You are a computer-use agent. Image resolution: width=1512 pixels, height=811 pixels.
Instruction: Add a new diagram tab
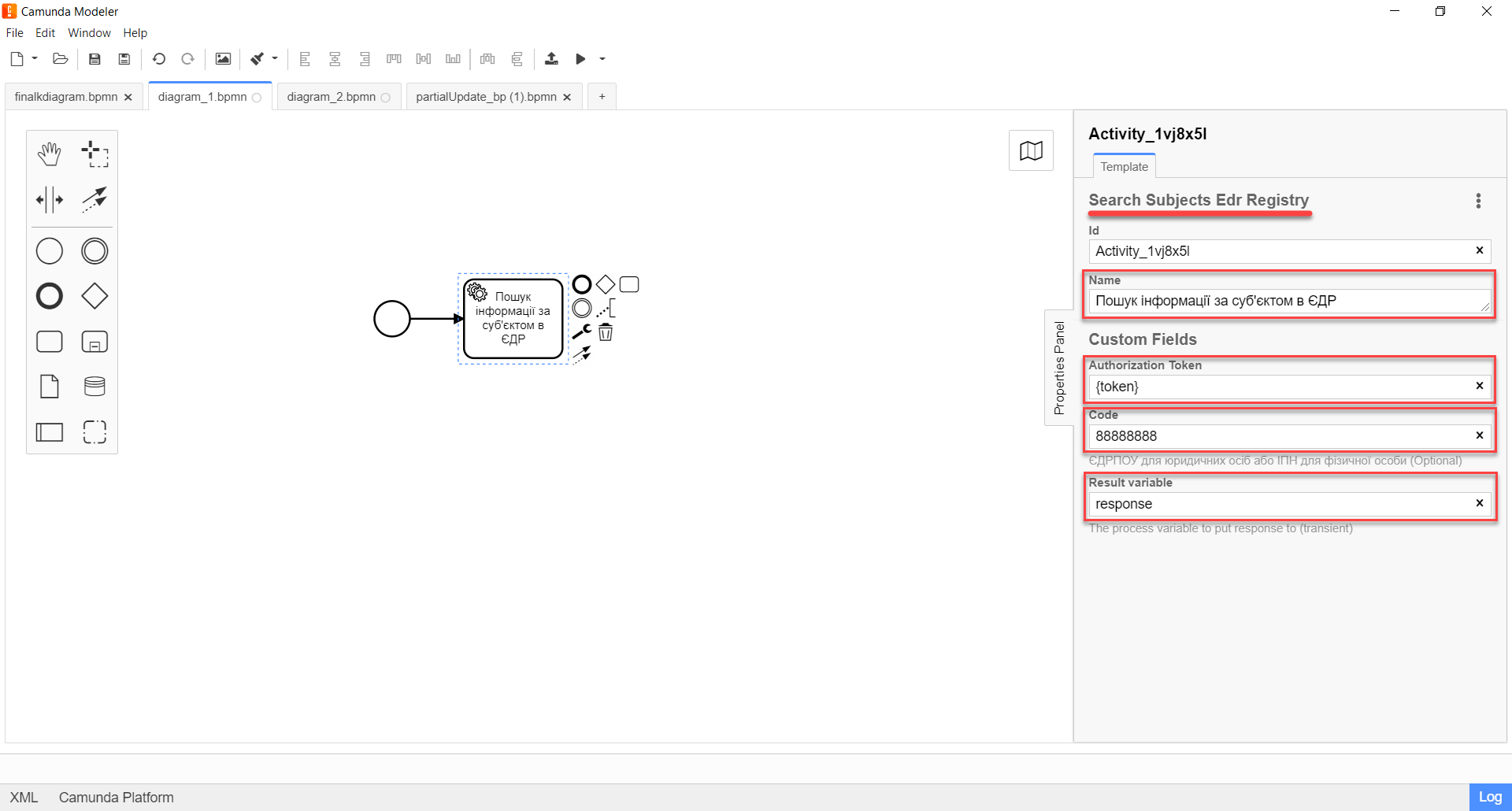coord(602,96)
